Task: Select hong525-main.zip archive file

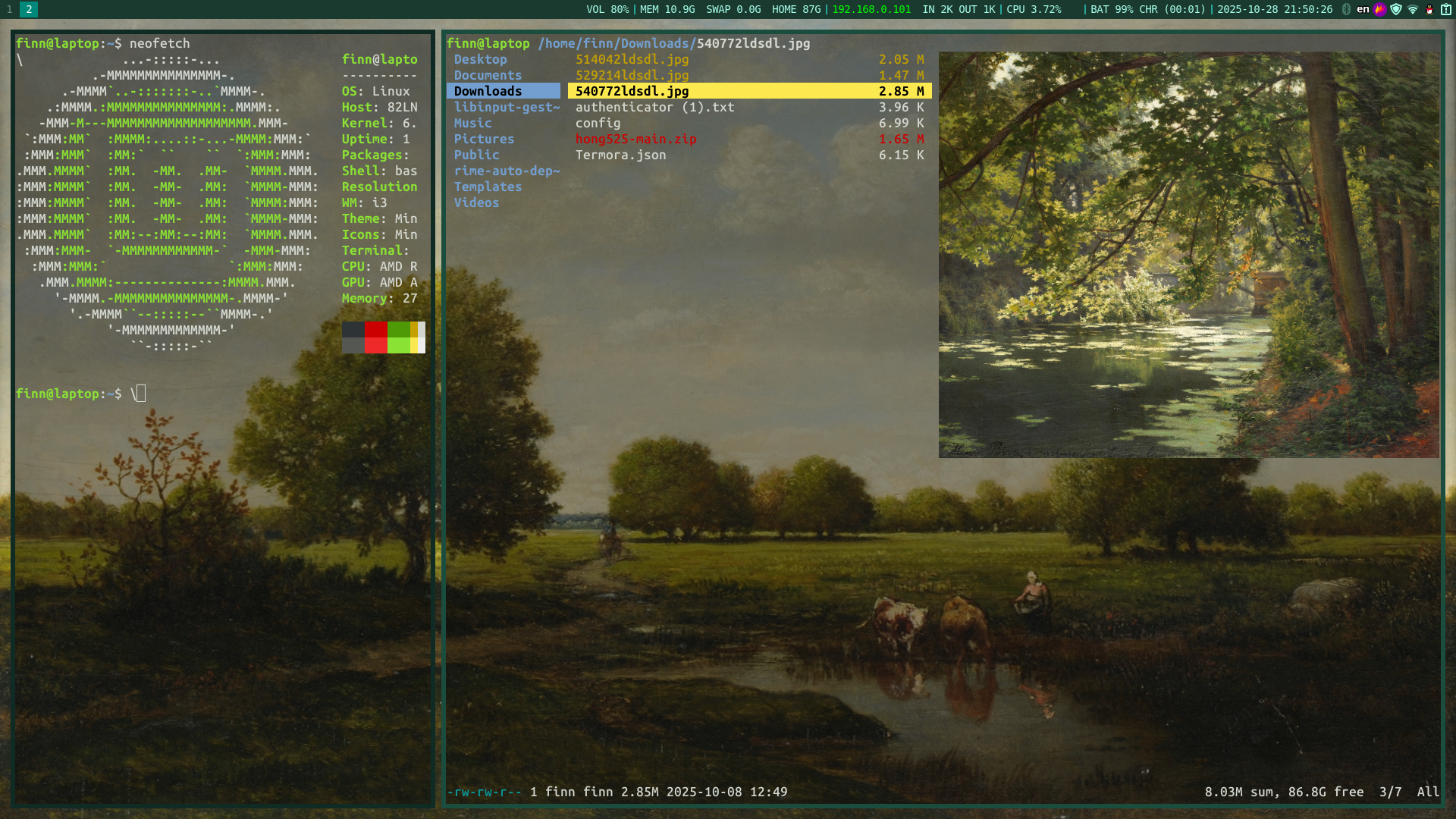Action: (x=635, y=139)
